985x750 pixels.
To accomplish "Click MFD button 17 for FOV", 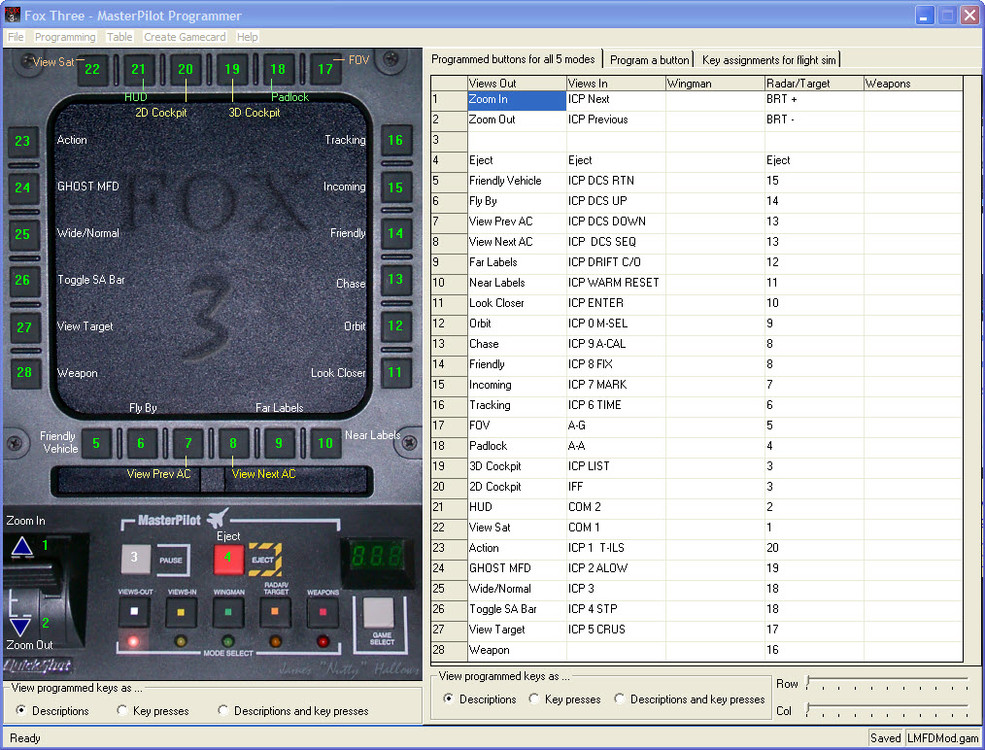I will 325,69.
